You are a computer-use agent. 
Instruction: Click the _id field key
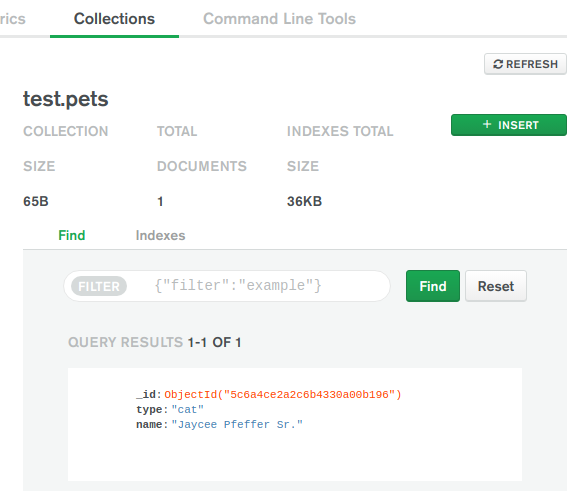149,395
